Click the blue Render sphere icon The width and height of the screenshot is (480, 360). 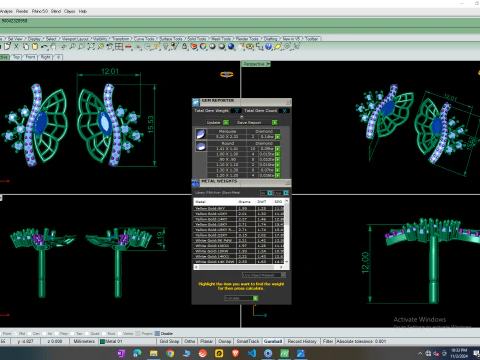click(x=231, y=47)
